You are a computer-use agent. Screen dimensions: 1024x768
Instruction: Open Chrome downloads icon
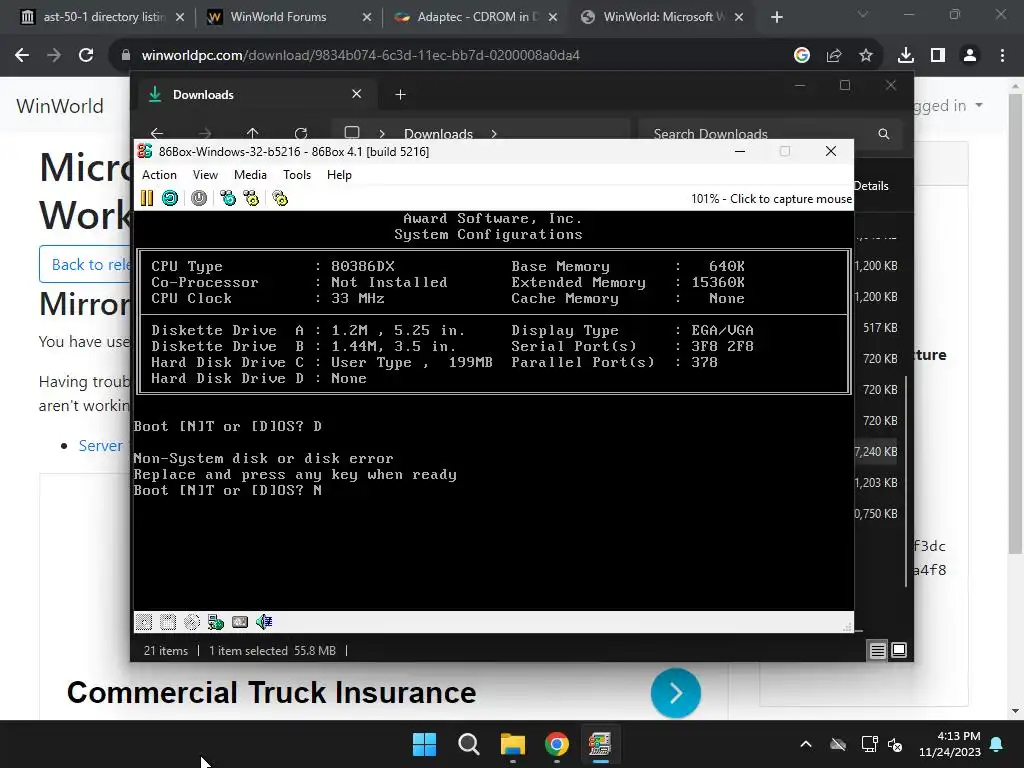pyautogui.click(x=906, y=56)
